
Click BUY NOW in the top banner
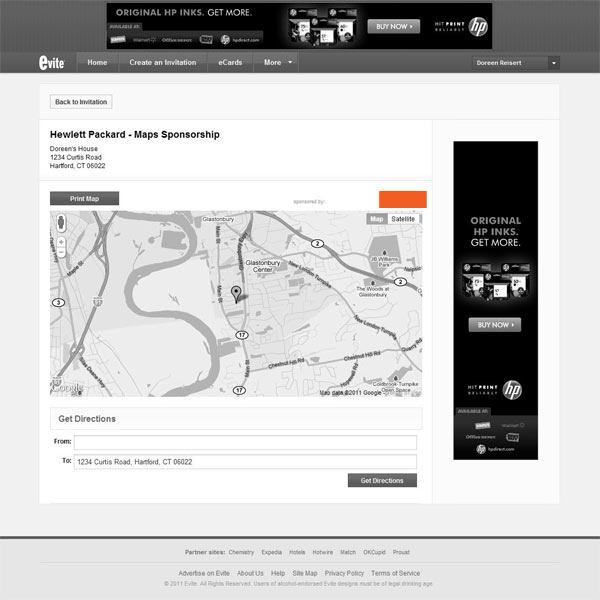(394, 26)
